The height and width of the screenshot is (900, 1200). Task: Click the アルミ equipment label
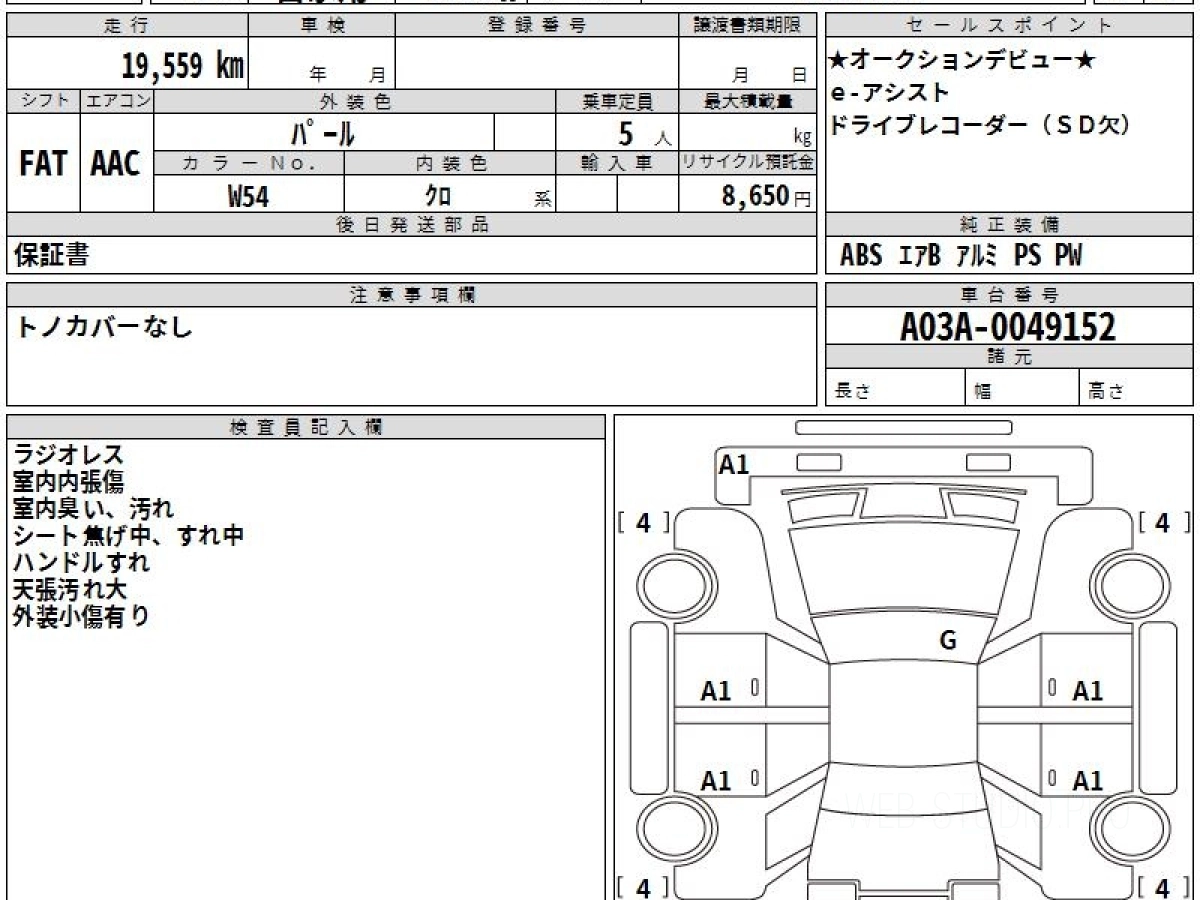tap(977, 256)
